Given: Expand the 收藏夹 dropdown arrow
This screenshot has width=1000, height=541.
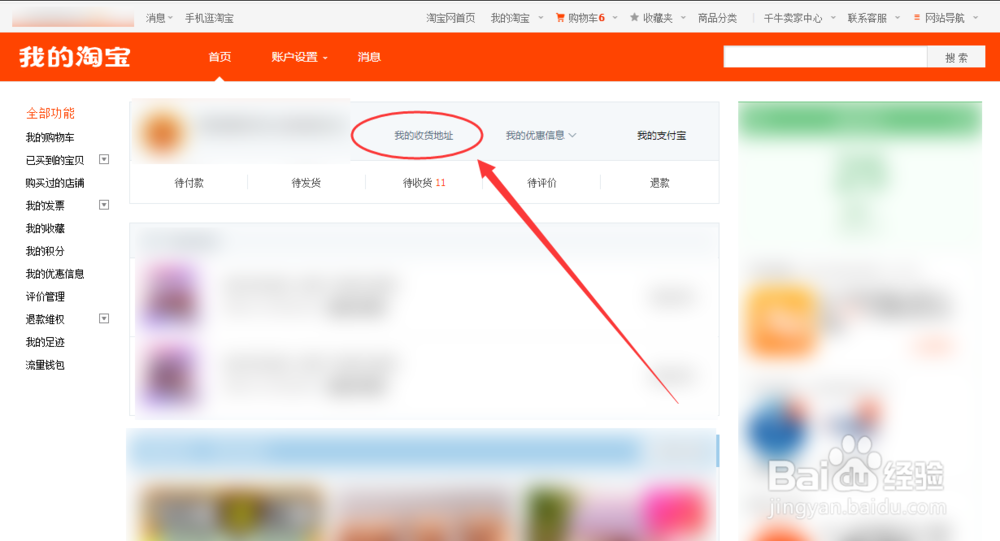Looking at the screenshot, I should point(683,18).
